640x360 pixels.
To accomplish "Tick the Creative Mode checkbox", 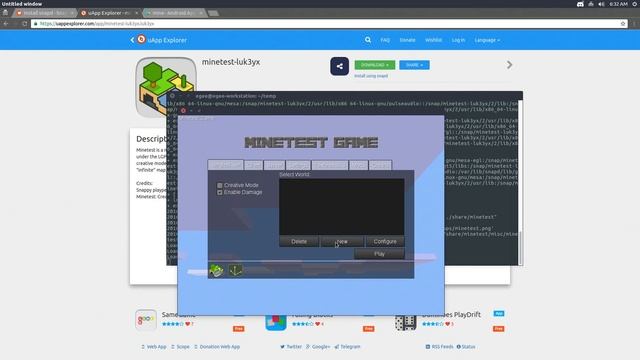I will pos(220,185).
